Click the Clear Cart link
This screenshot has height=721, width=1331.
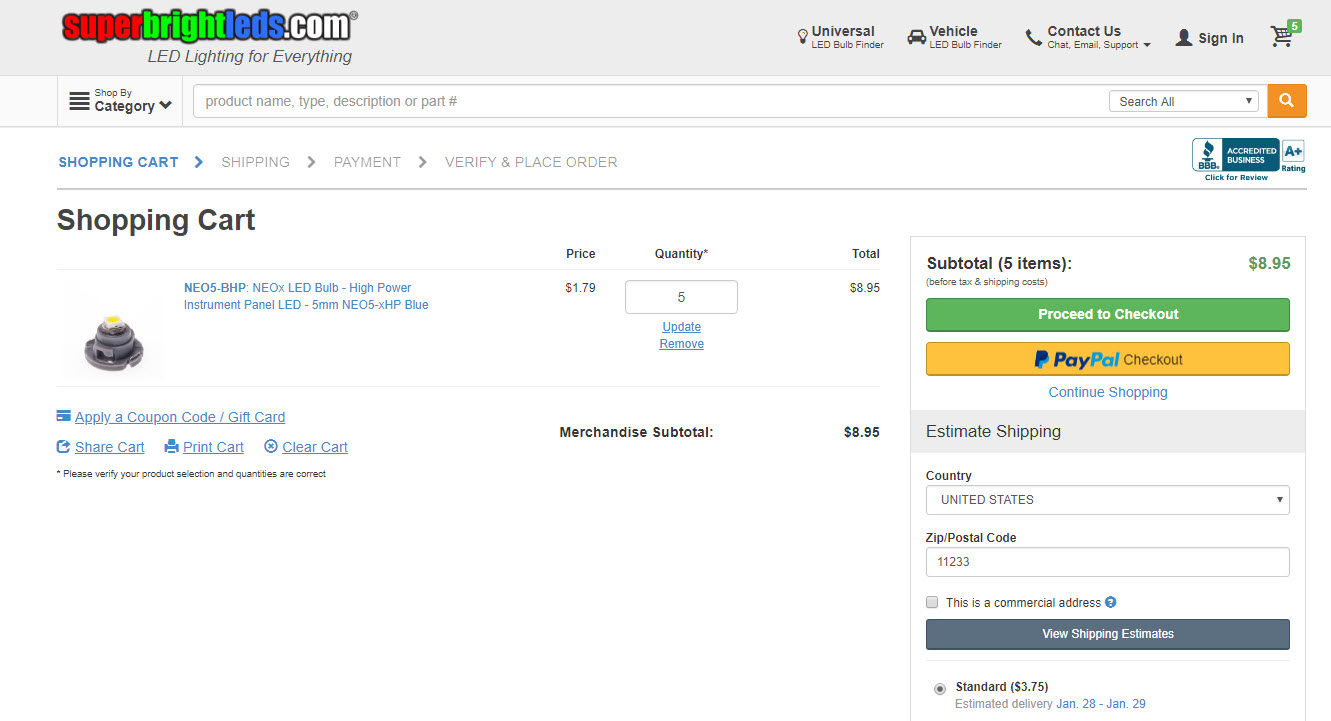coord(314,447)
